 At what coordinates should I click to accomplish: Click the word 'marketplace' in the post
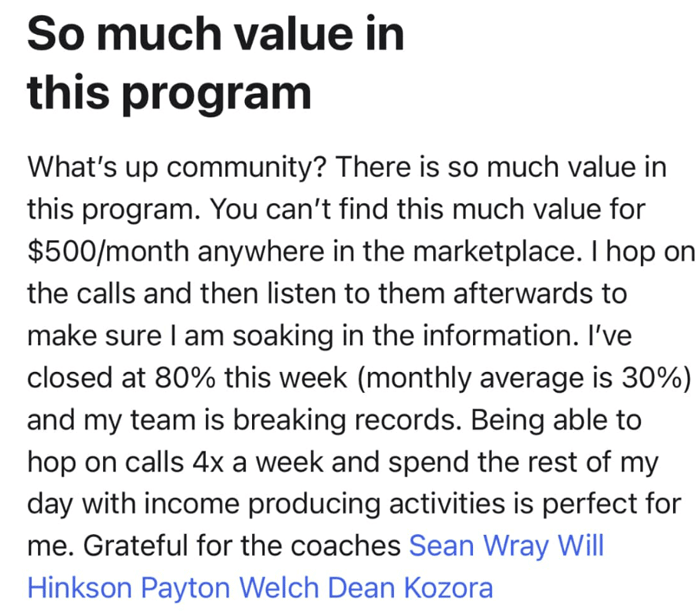(x=494, y=251)
